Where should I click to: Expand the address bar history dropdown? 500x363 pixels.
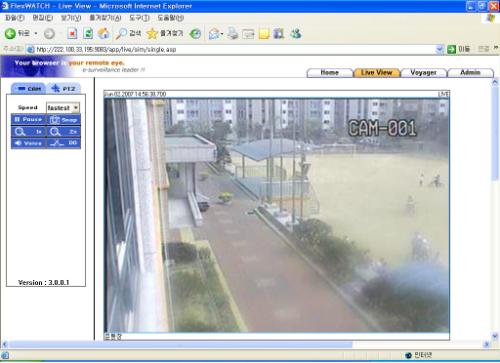coord(440,49)
